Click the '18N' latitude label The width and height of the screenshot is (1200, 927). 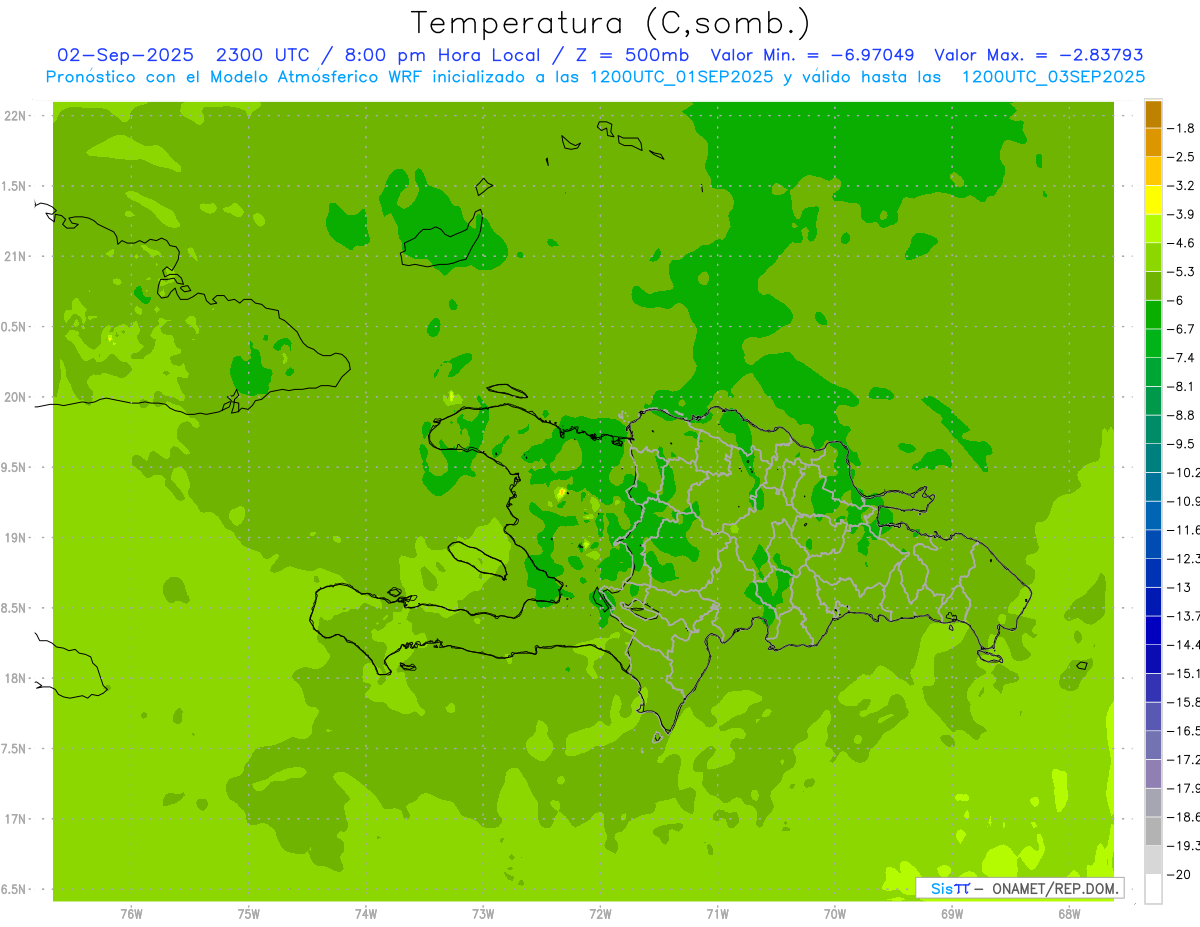coord(15,679)
